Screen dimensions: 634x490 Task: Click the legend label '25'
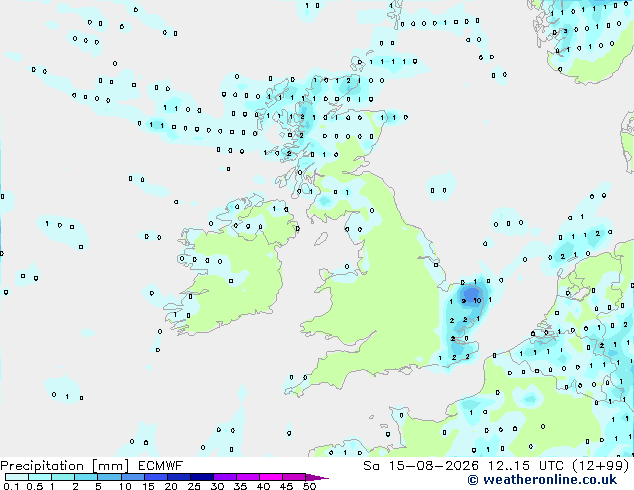pos(194,486)
